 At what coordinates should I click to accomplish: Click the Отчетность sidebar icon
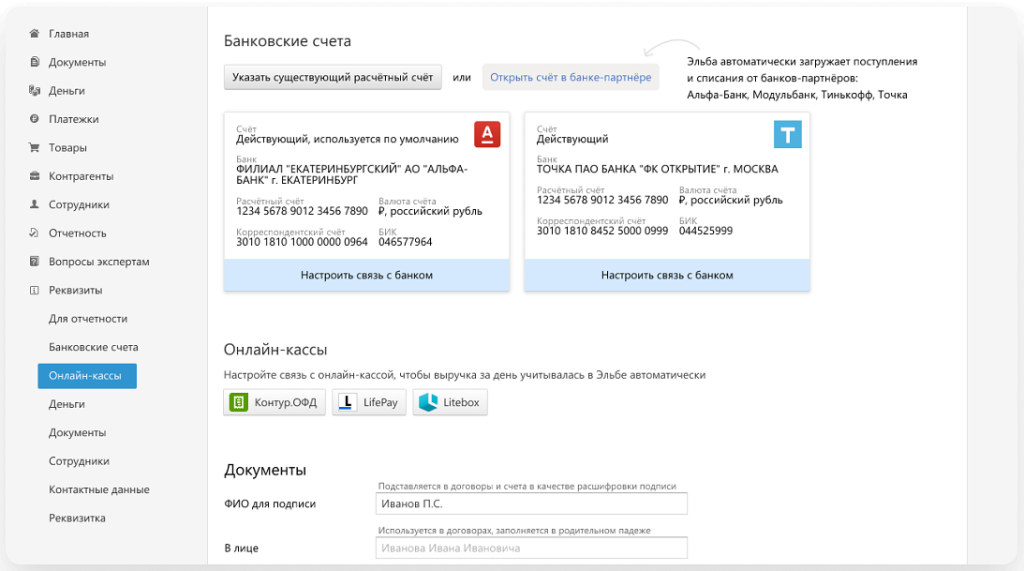[34, 233]
